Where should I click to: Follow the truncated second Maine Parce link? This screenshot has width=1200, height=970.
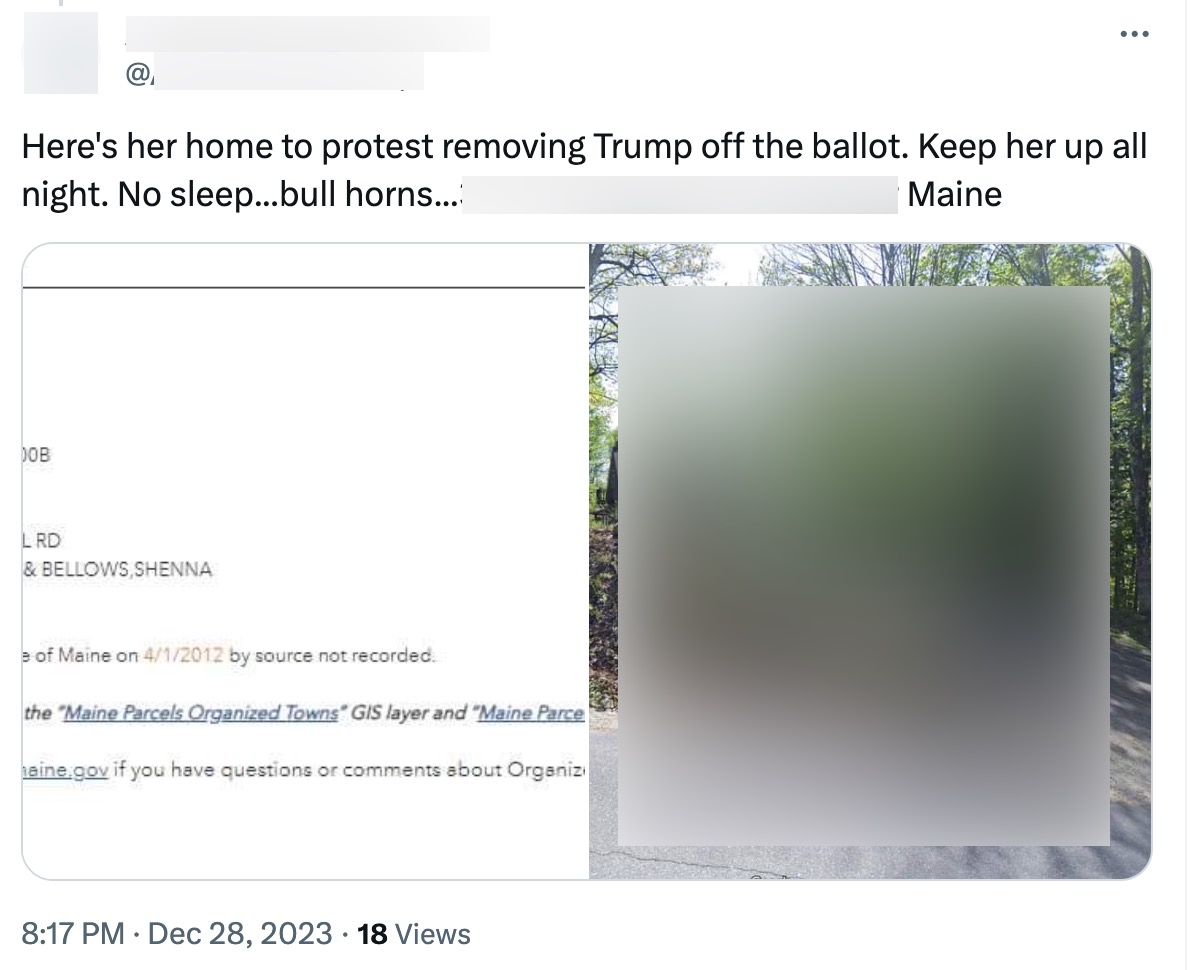click(x=528, y=713)
